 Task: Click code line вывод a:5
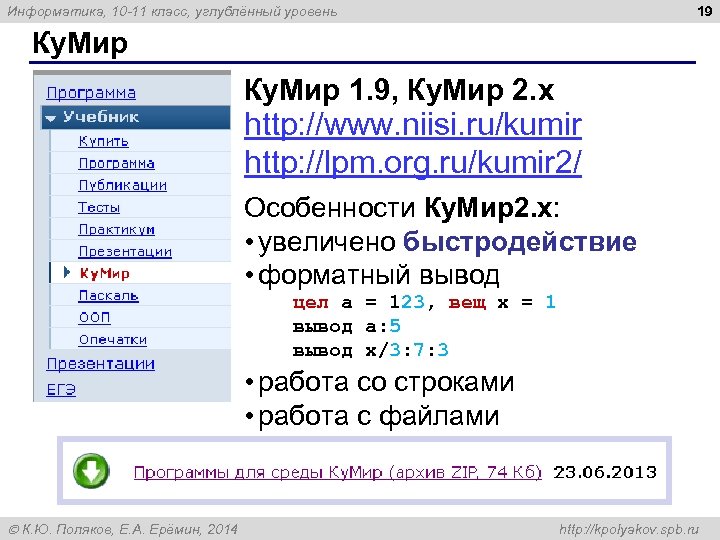(347, 326)
